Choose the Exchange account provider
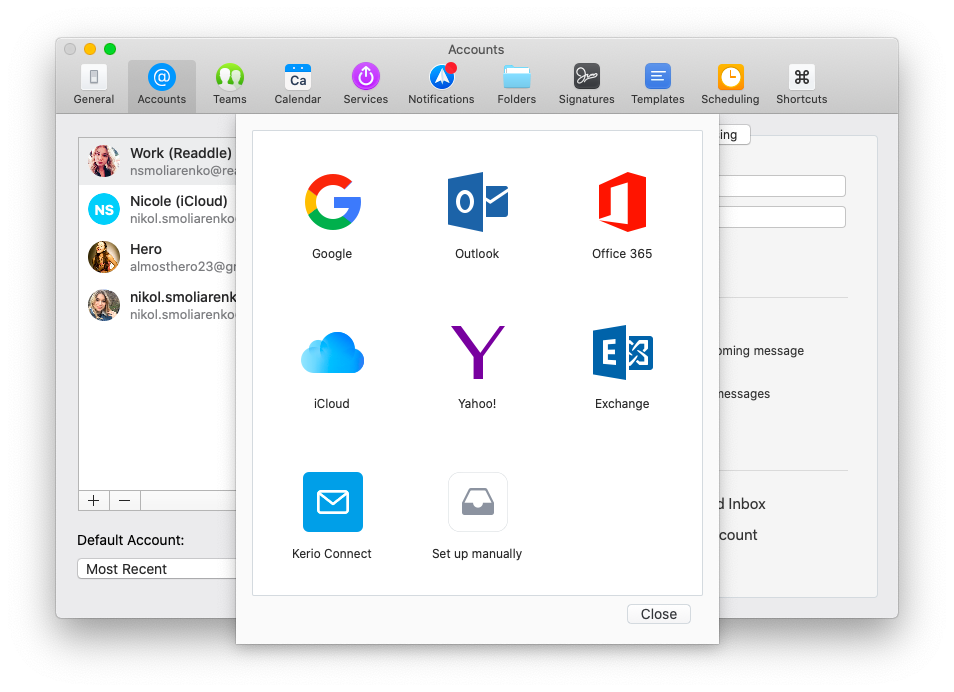 [622, 366]
